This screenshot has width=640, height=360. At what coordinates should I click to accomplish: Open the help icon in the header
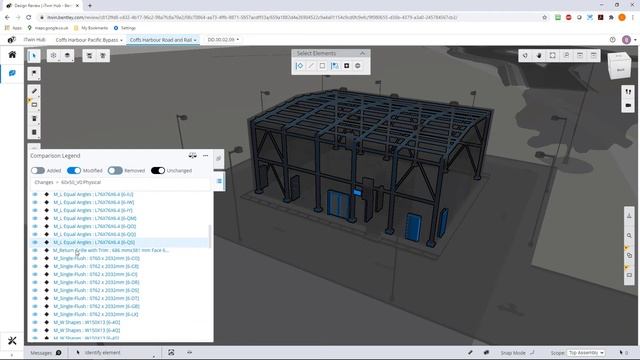point(613,40)
